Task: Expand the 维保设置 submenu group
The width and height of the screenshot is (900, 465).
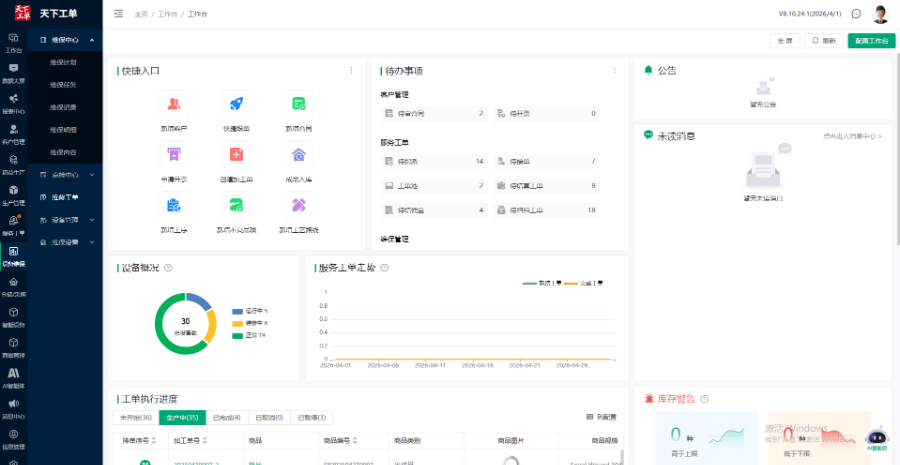Action: click(x=65, y=242)
